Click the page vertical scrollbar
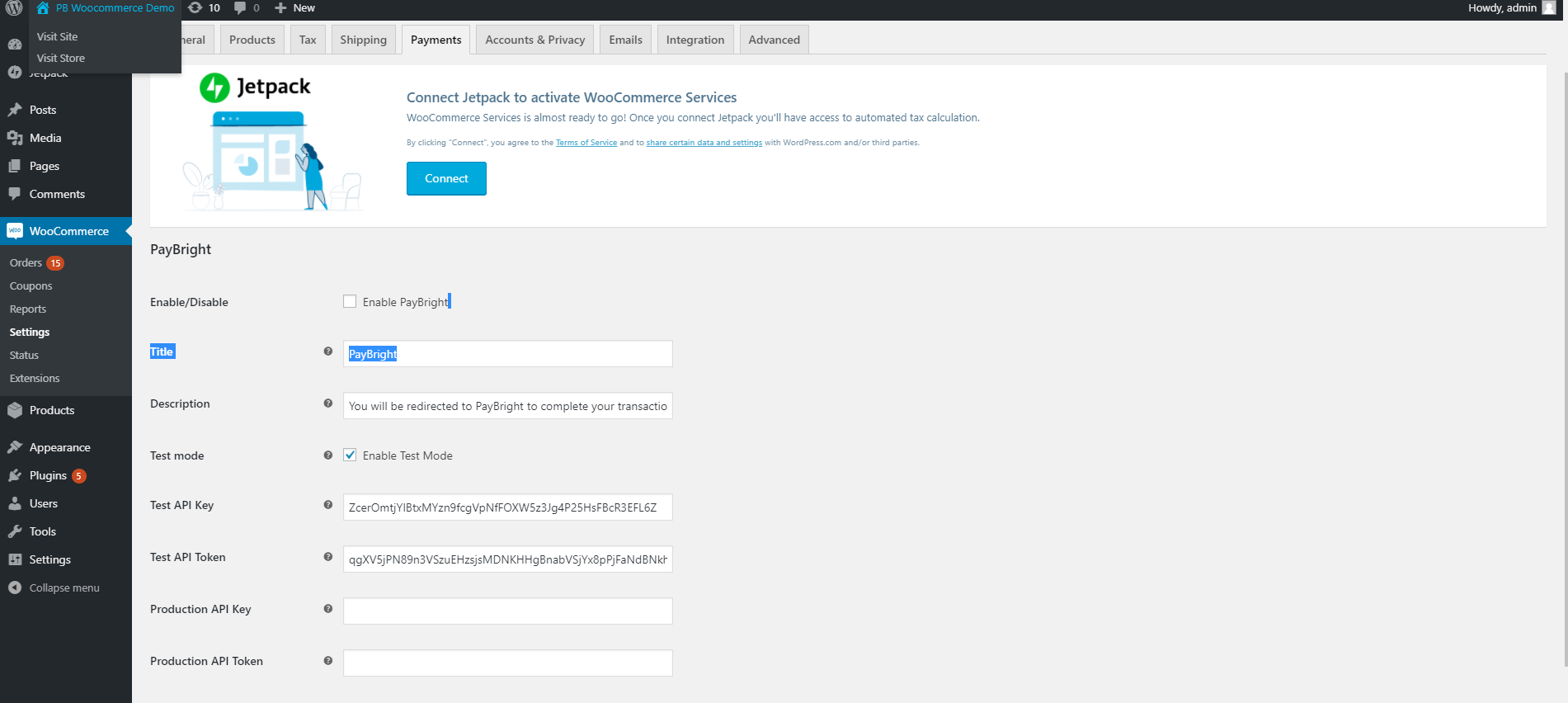1568x703 pixels. point(1565,370)
